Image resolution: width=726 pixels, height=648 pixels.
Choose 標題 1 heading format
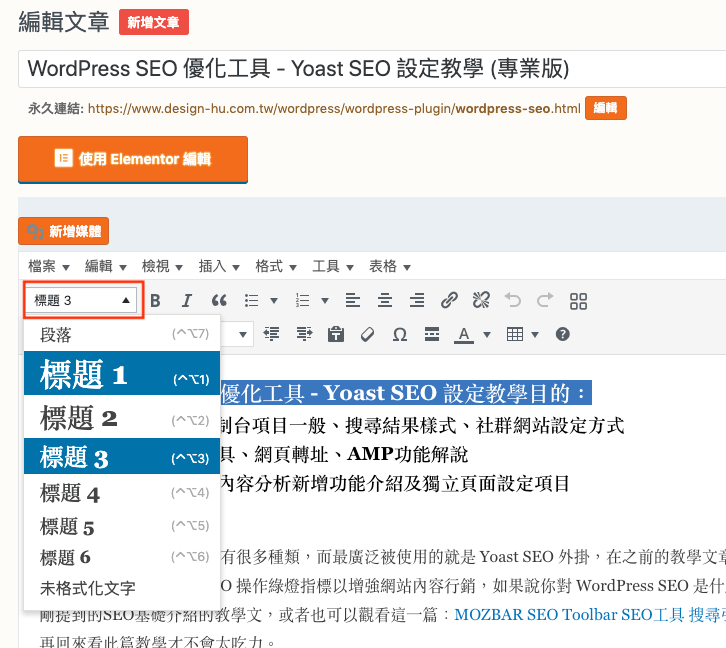pyautogui.click(x=122, y=374)
